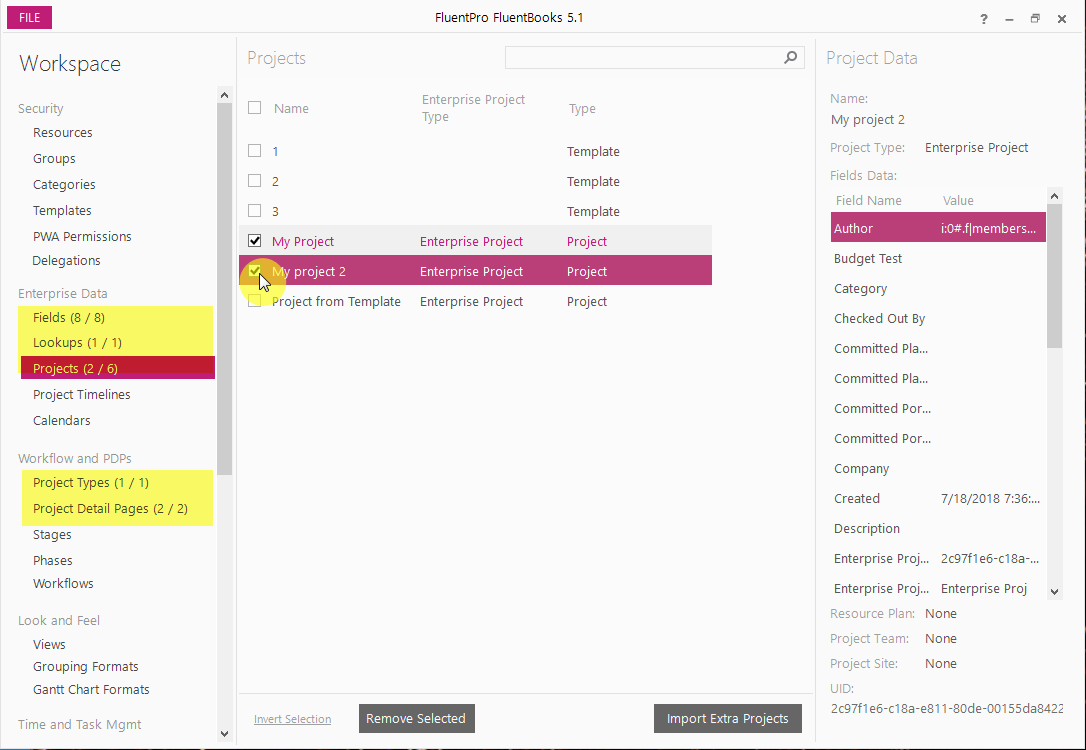Uncheck the My project 2 checkbox

[254, 270]
